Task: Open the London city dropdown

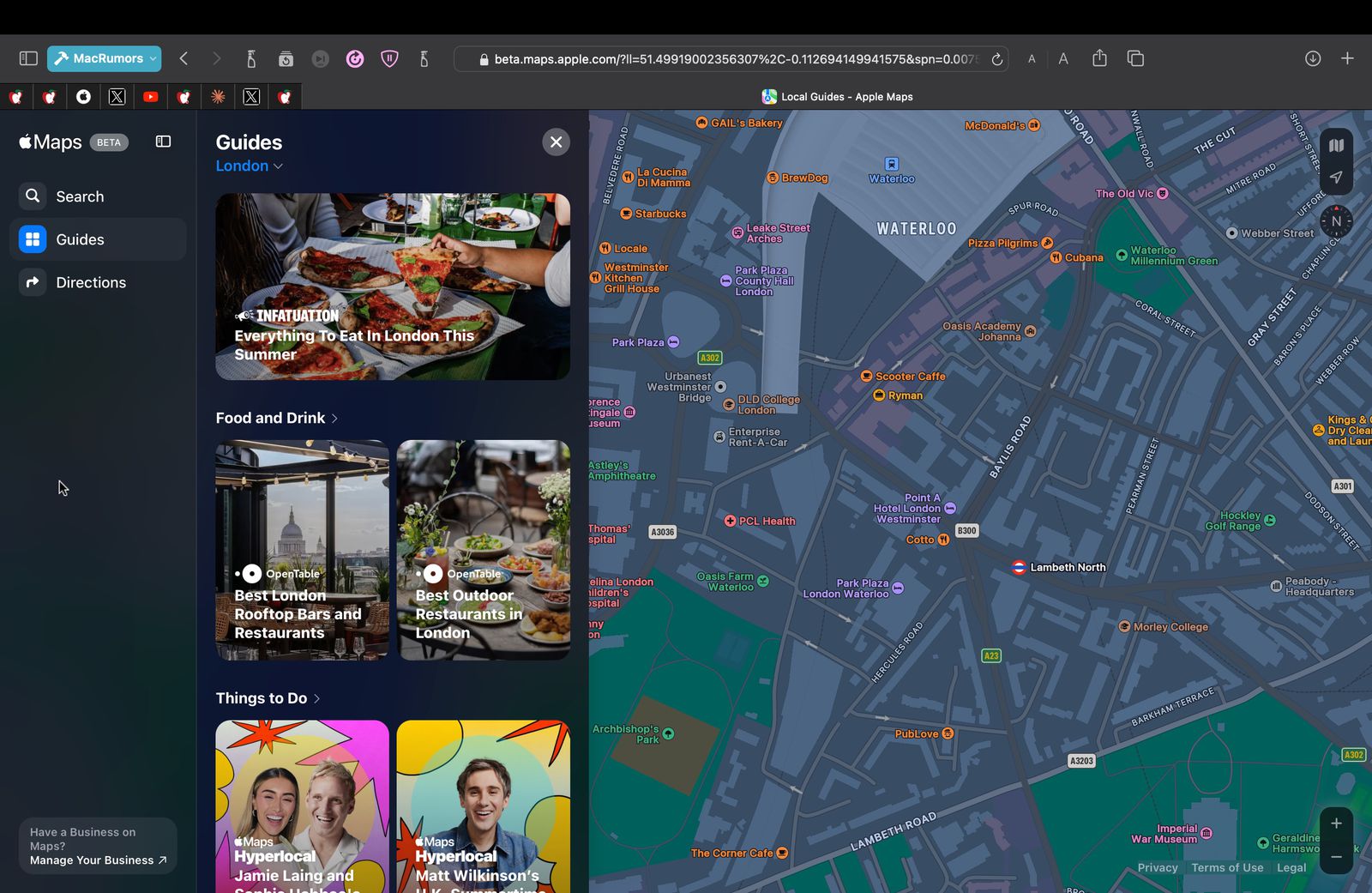Action: tap(249, 166)
